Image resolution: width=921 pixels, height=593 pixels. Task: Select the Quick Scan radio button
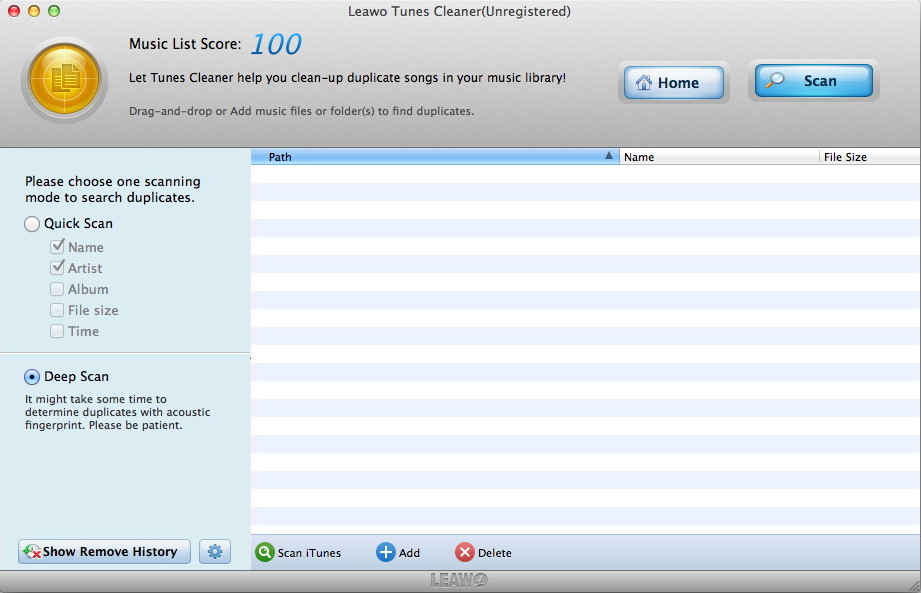click(x=32, y=224)
